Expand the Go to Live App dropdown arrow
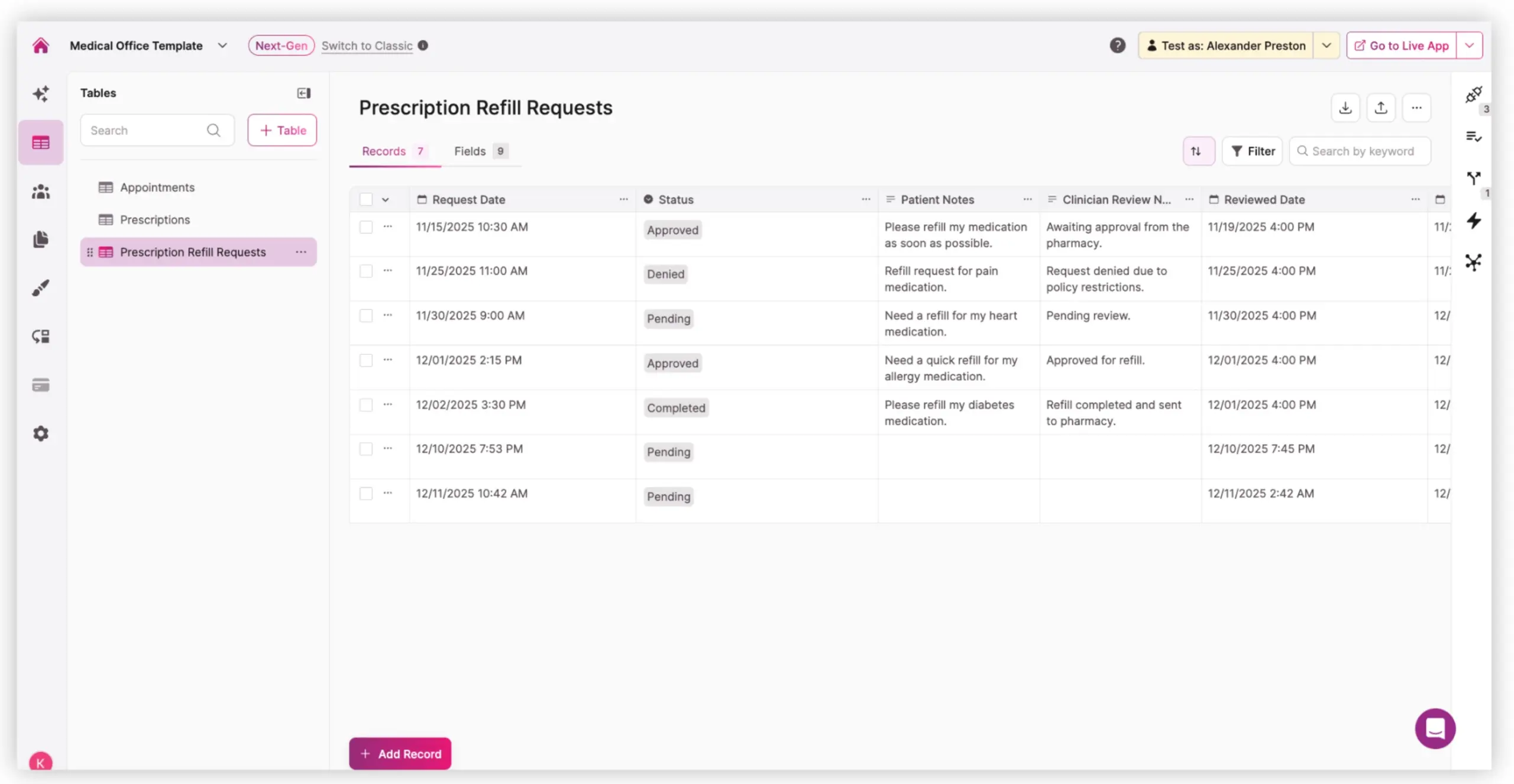Viewport: 1514px width, 784px height. [1469, 46]
